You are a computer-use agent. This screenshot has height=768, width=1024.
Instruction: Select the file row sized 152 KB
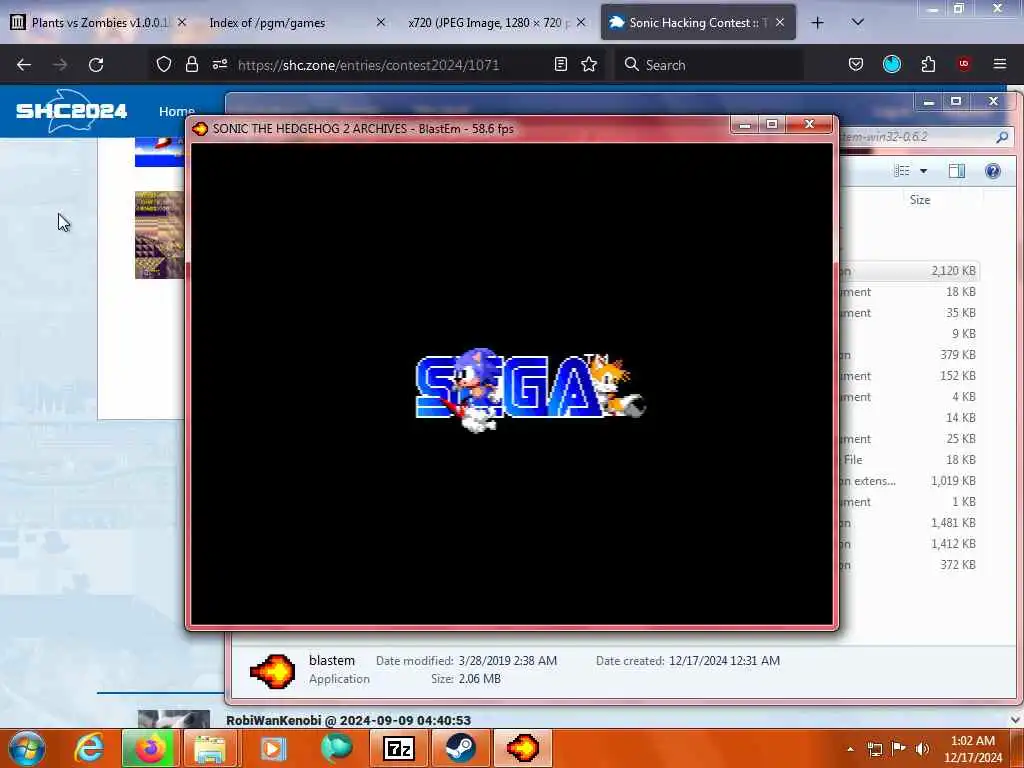click(909, 376)
